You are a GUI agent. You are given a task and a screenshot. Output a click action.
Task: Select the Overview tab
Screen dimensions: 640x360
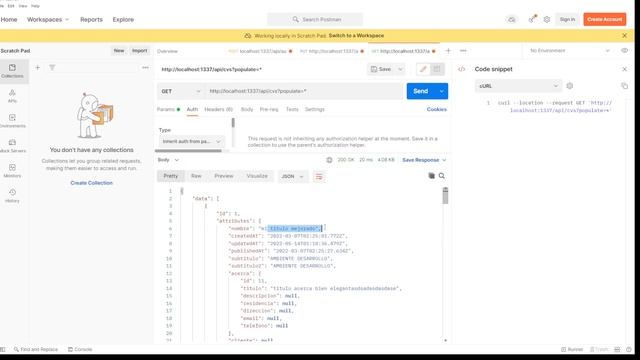coord(167,51)
